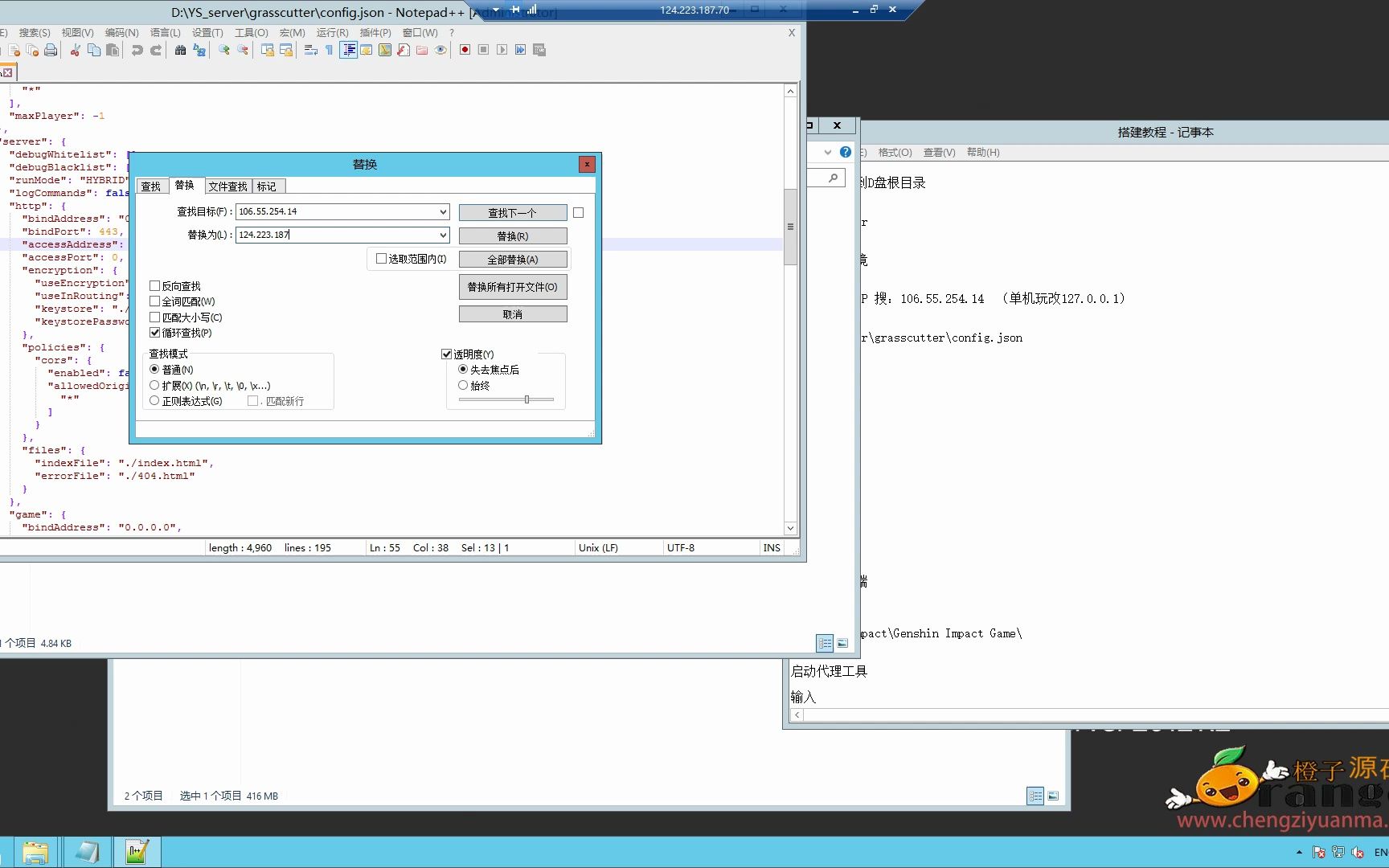This screenshot has width=1389, height=868.
Task: Click the 替换(R) button
Action: [513, 236]
